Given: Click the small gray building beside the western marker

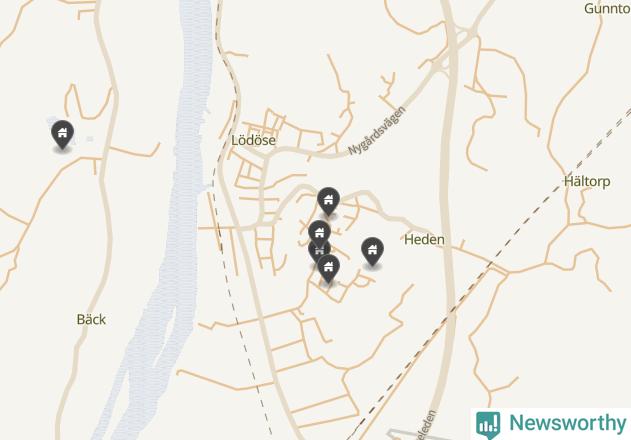Looking at the screenshot, I should pyautogui.click(x=90, y=139).
